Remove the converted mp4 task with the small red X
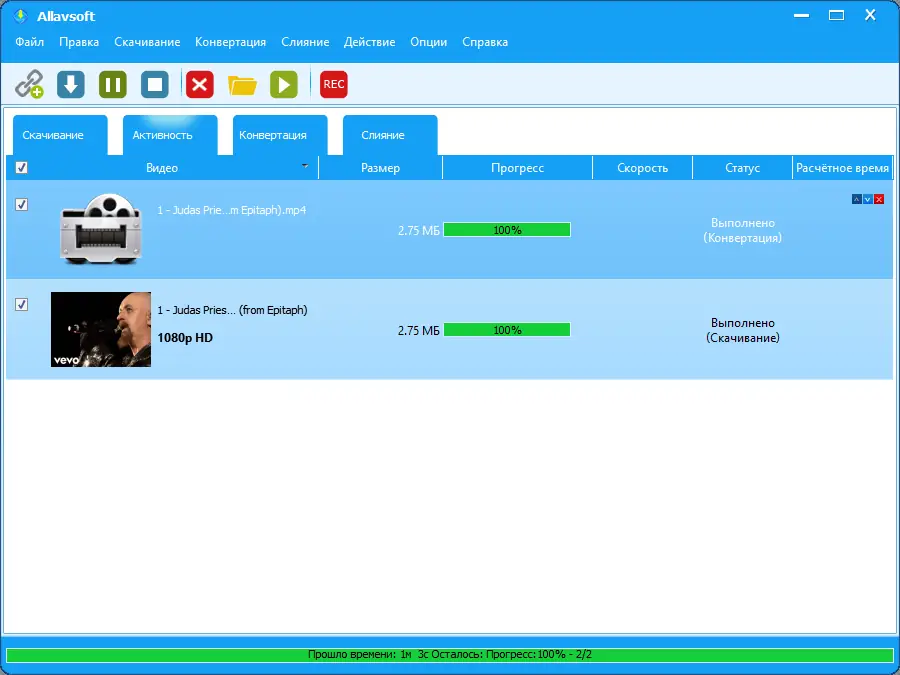Viewport: 900px width, 675px height. [x=879, y=199]
